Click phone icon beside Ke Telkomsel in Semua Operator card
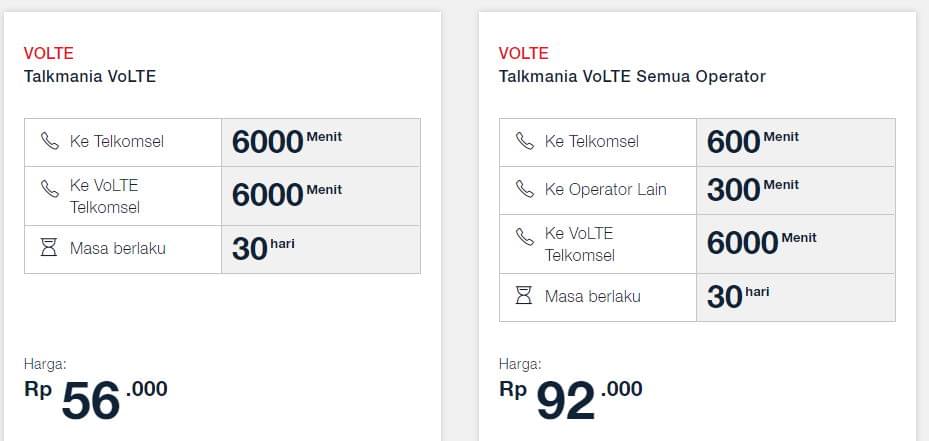The width and height of the screenshot is (929, 441). click(x=525, y=141)
